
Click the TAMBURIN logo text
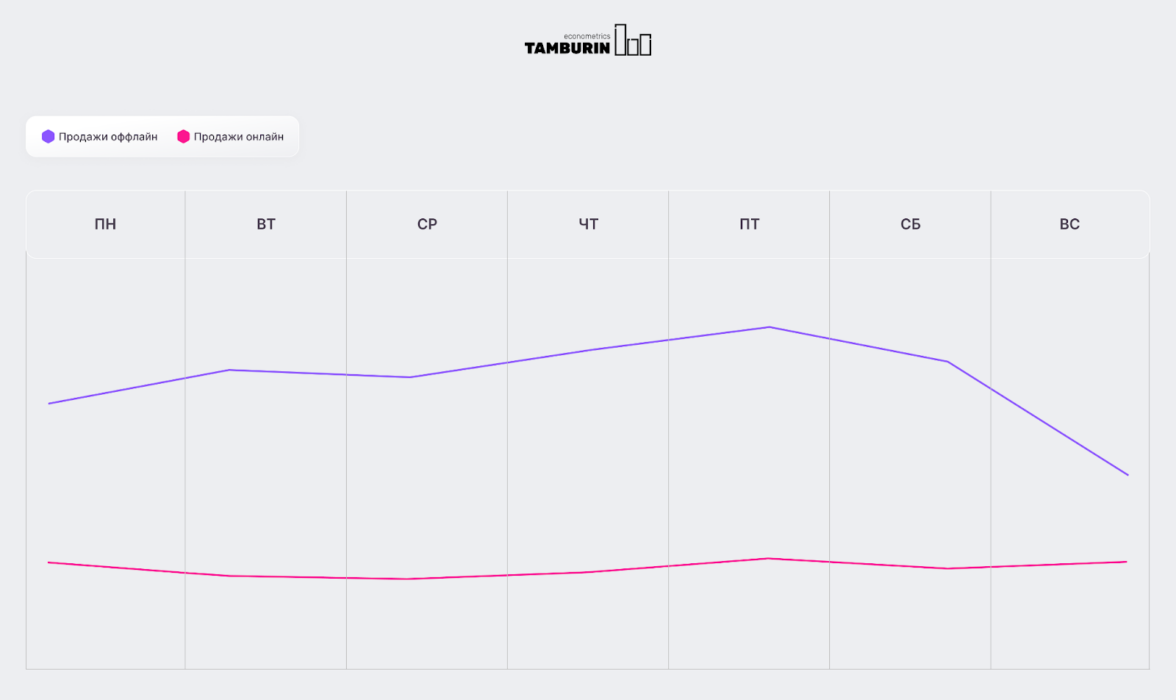coord(566,47)
